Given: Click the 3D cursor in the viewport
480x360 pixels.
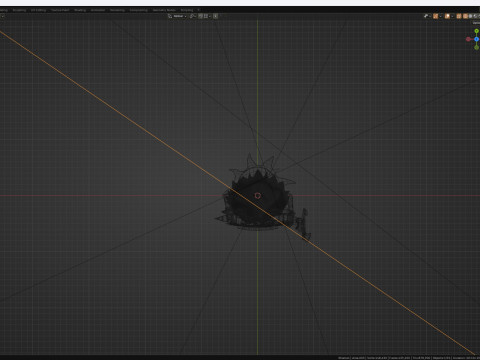Looking at the screenshot, I should click(257, 196).
